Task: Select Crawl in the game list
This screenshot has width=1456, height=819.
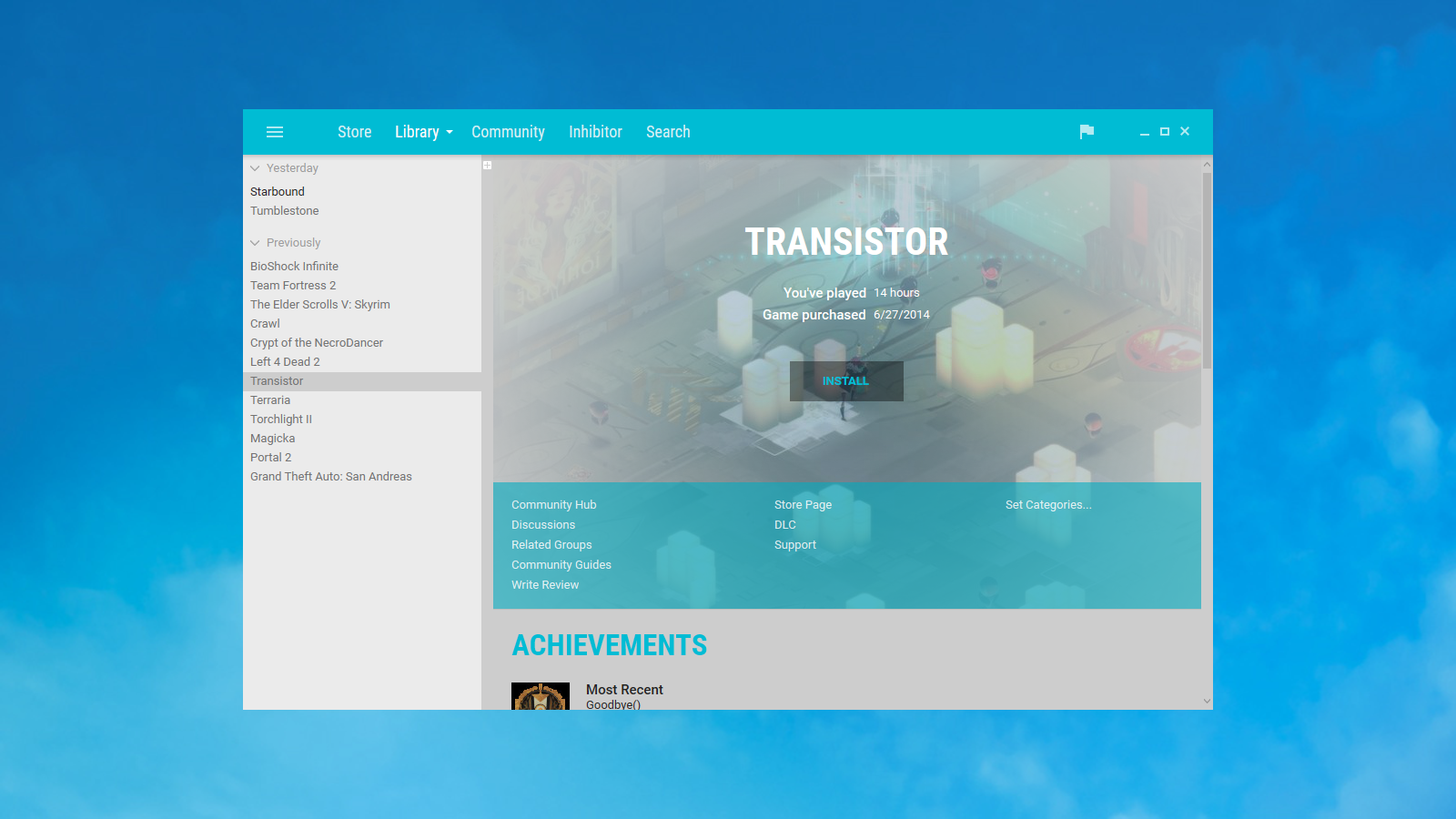Action: (362, 324)
